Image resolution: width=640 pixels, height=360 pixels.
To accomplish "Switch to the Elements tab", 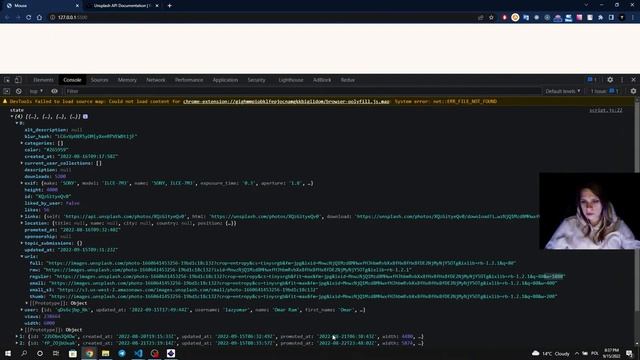I will [43, 80].
